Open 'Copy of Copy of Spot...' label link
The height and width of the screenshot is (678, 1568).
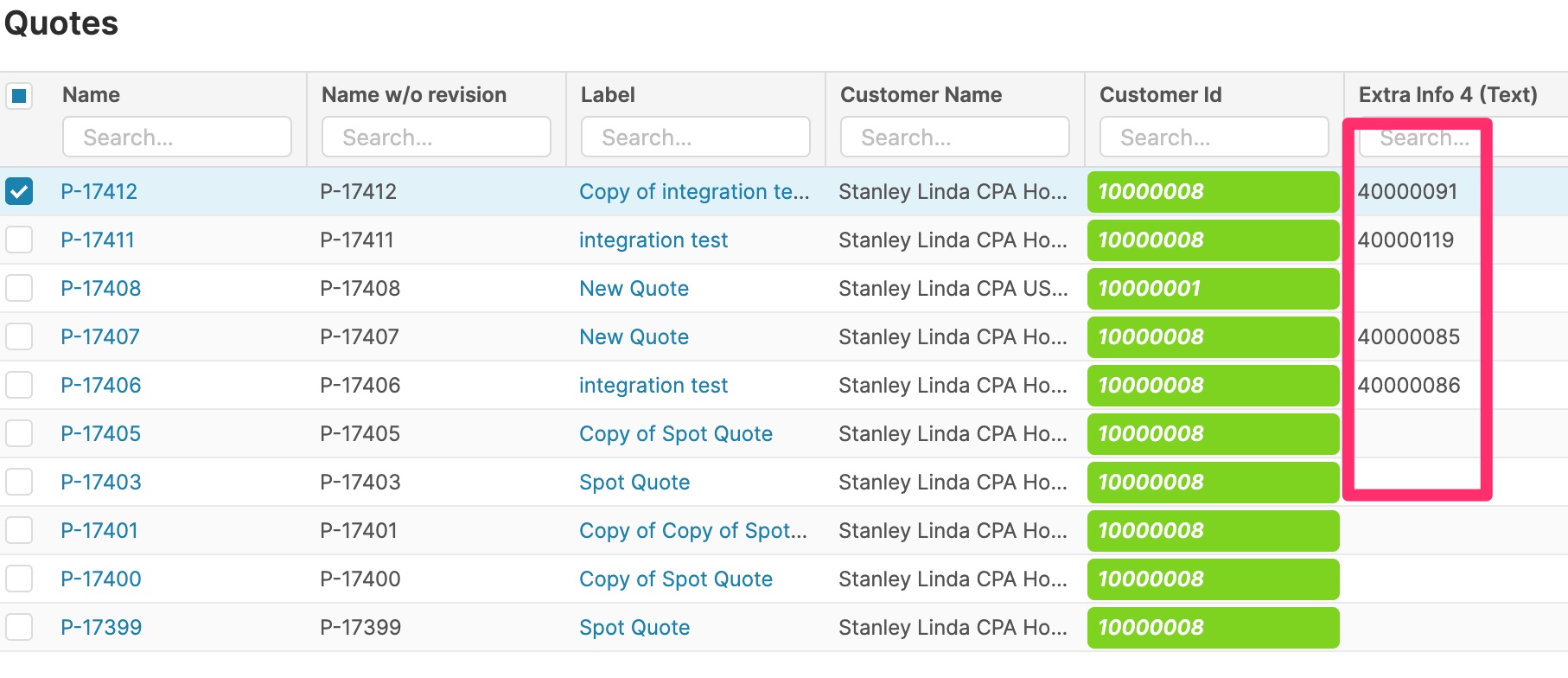pos(692,530)
